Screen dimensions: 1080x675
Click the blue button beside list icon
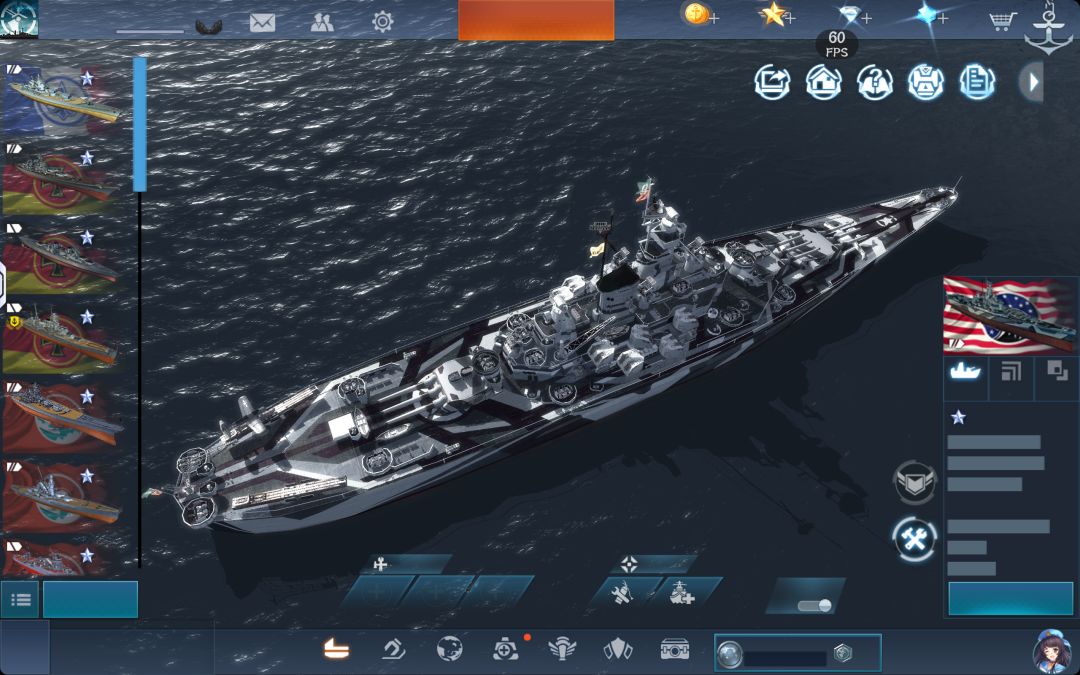point(90,599)
